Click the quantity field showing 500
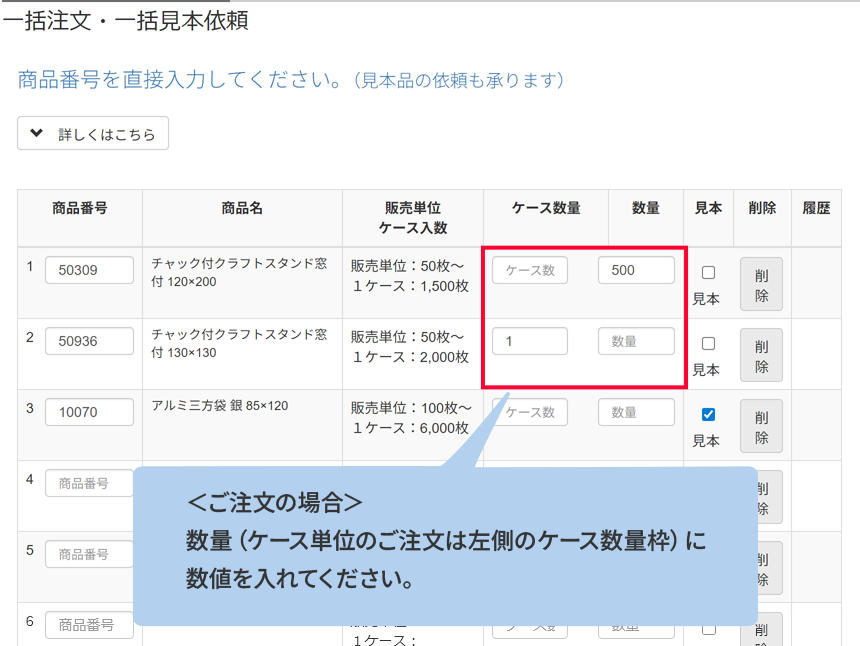The height and width of the screenshot is (646, 860). pyautogui.click(x=636, y=270)
